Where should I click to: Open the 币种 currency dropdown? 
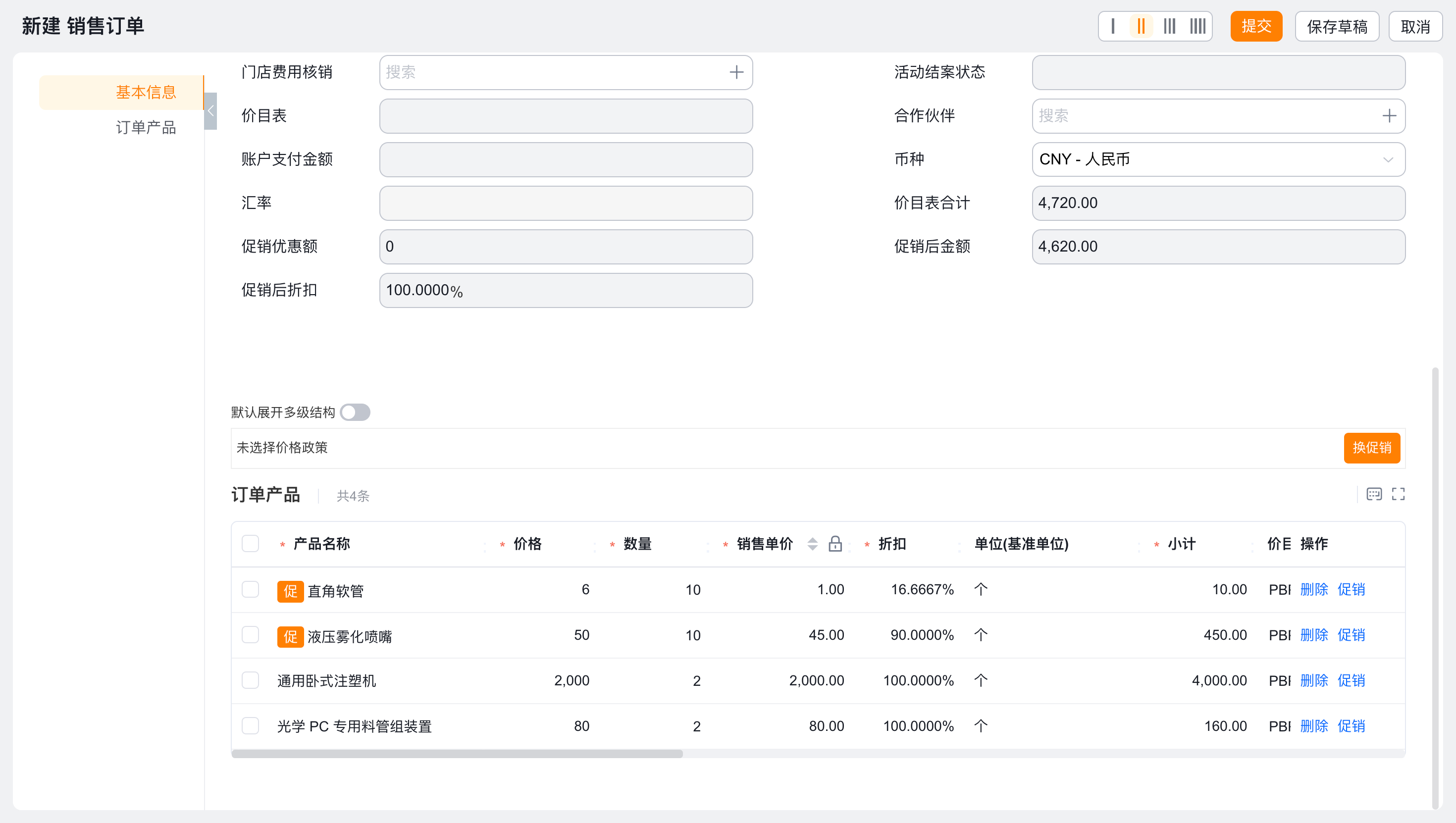pyautogui.click(x=1219, y=159)
